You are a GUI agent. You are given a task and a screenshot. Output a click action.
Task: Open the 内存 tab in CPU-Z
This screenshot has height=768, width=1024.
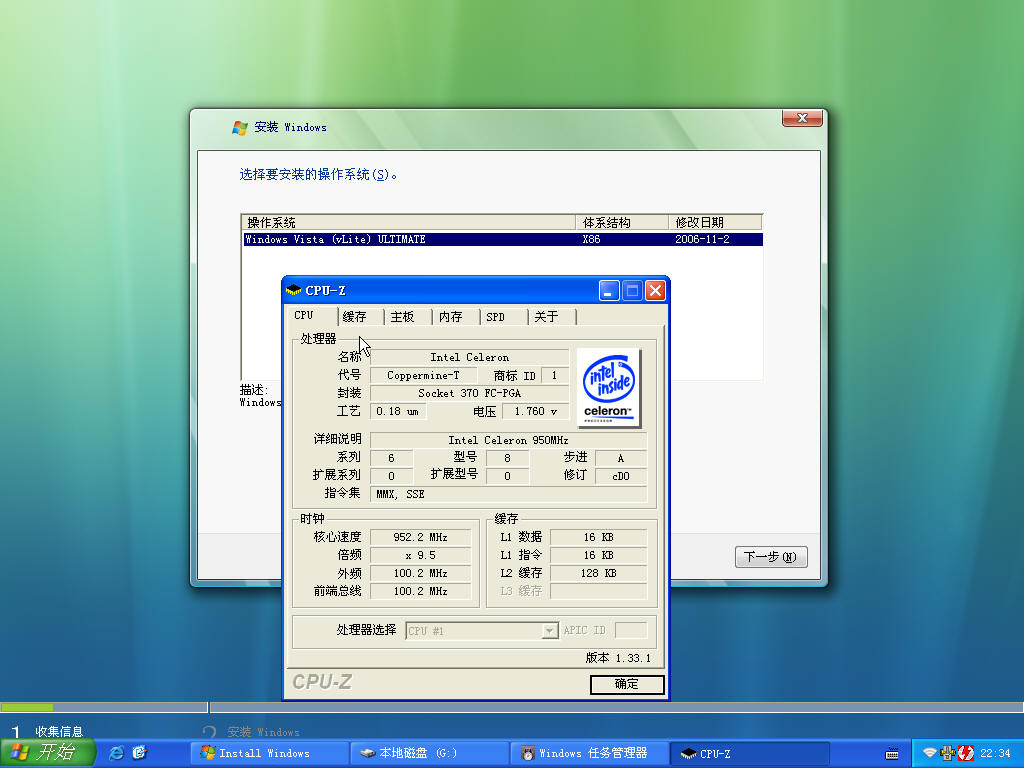456,317
